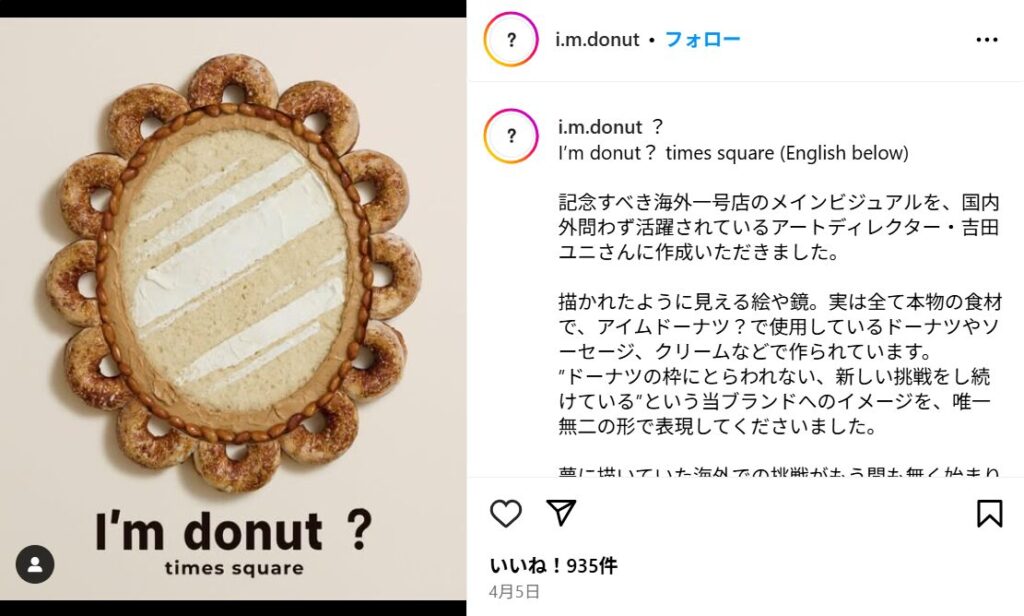Open i.m.donut profile picture in header
1024x616 pixels.
click(x=511, y=39)
